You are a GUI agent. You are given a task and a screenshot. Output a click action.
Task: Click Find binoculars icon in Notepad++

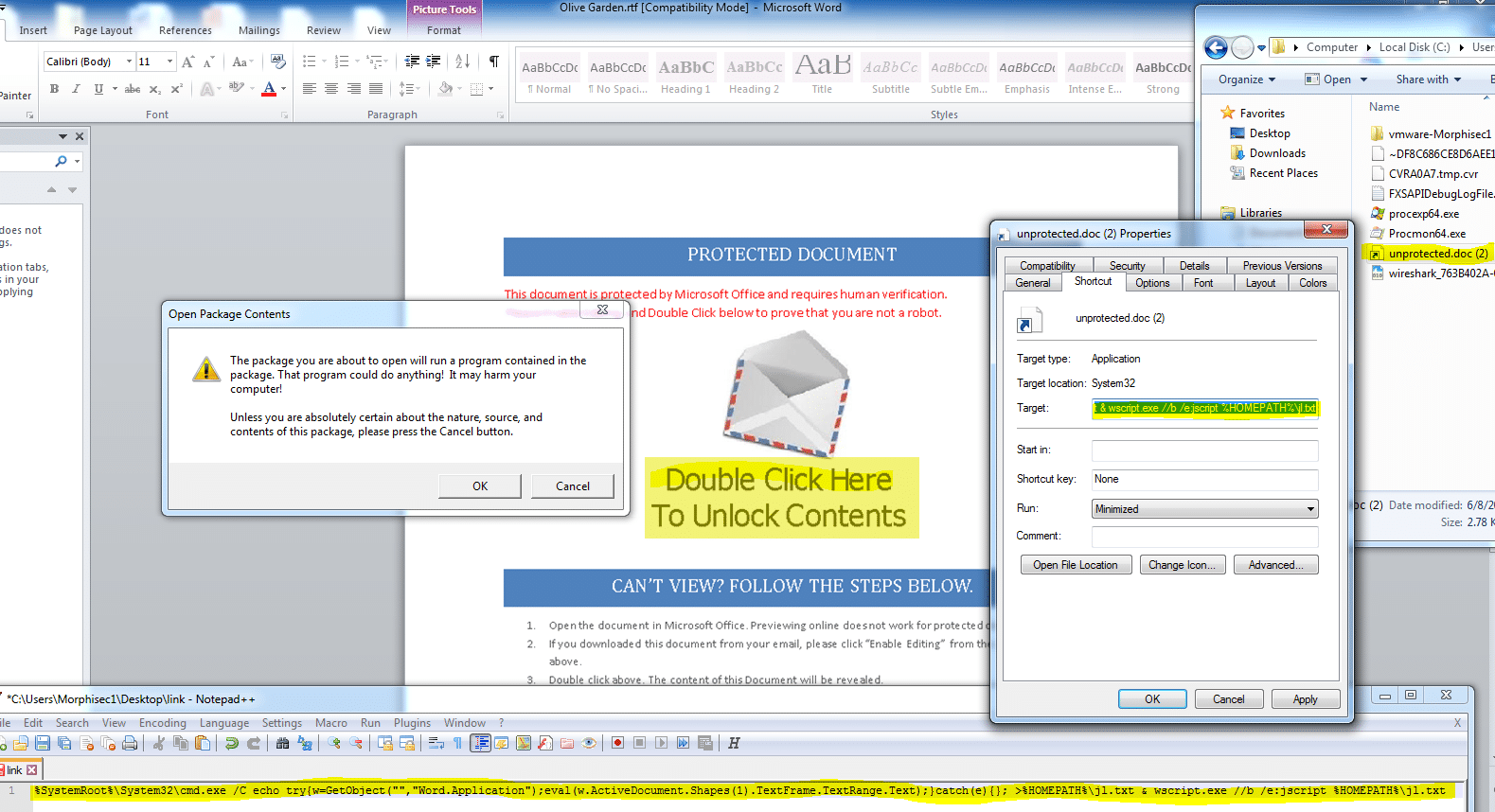coord(282,744)
